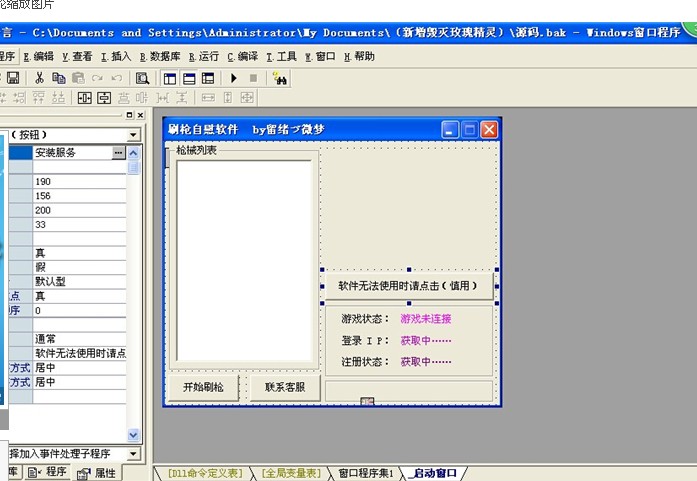The height and width of the screenshot is (481, 697).
Task: Click the property value 33
Action: [x=80, y=224]
